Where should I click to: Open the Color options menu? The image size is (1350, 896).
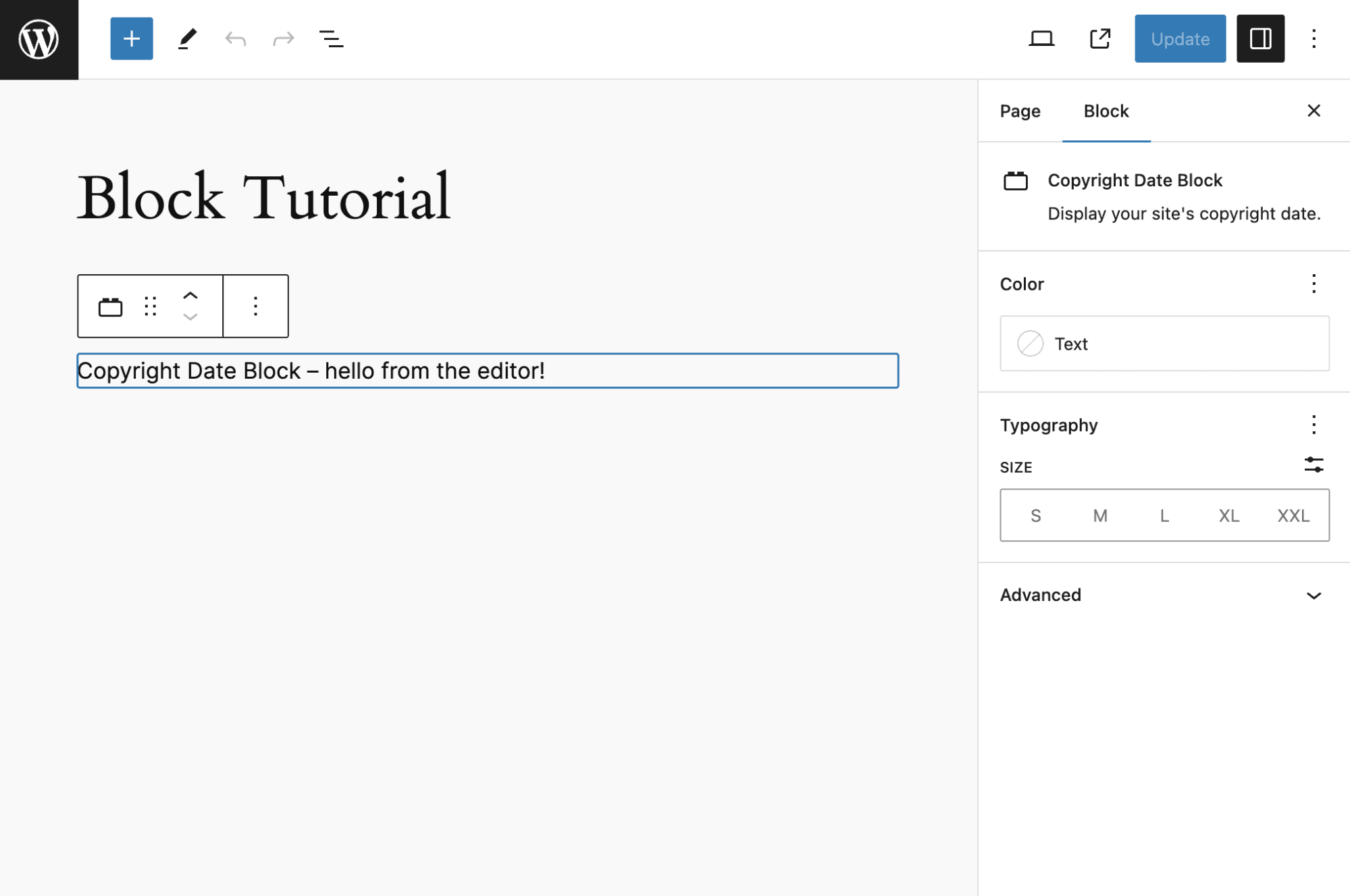[x=1313, y=284]
